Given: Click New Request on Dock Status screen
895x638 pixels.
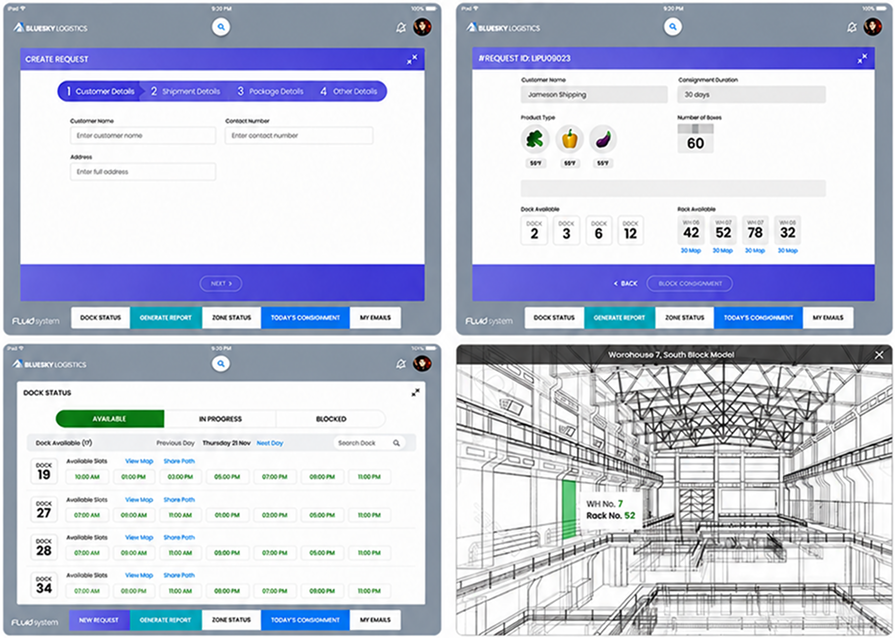Looking at the screenshot, I should click(x=99, y=620).
